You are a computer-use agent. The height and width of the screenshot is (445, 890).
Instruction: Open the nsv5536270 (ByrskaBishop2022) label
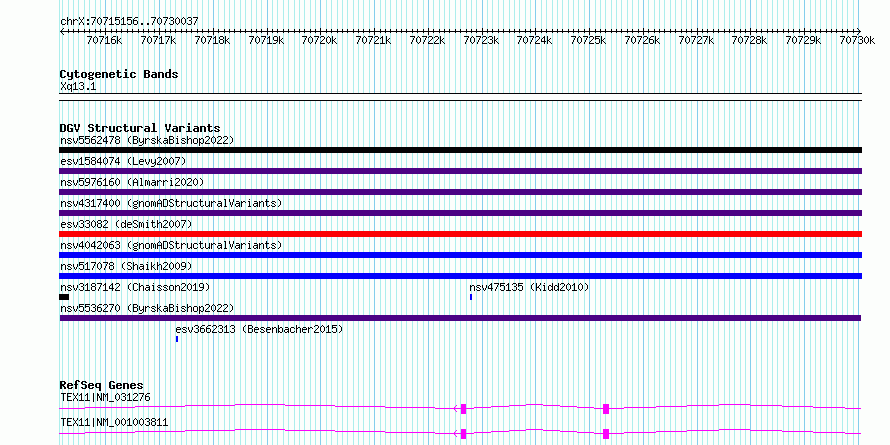(x=147, y=308)
